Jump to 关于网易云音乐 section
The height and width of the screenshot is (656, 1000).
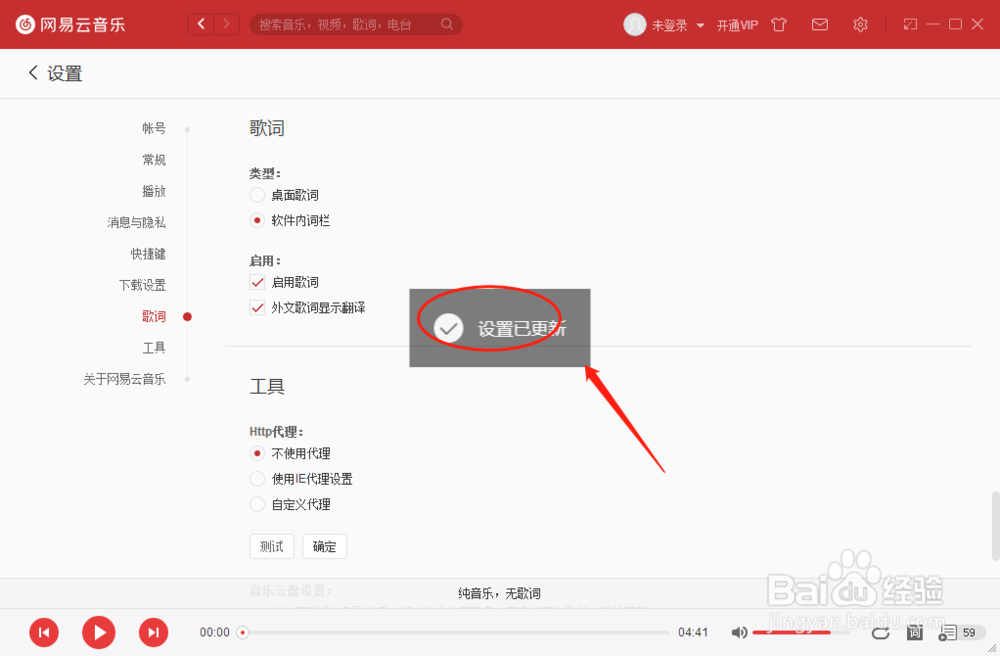124,379
